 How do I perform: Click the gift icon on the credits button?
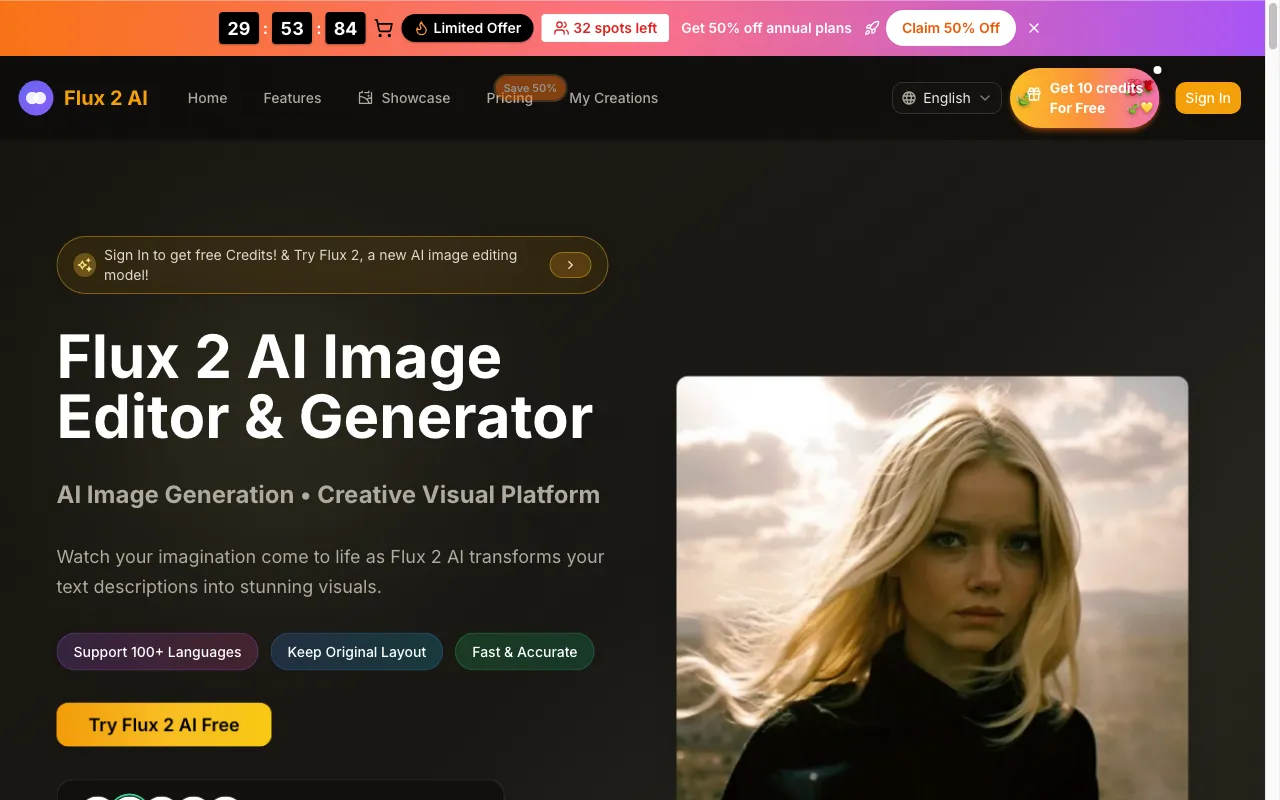pos(1033,95)
